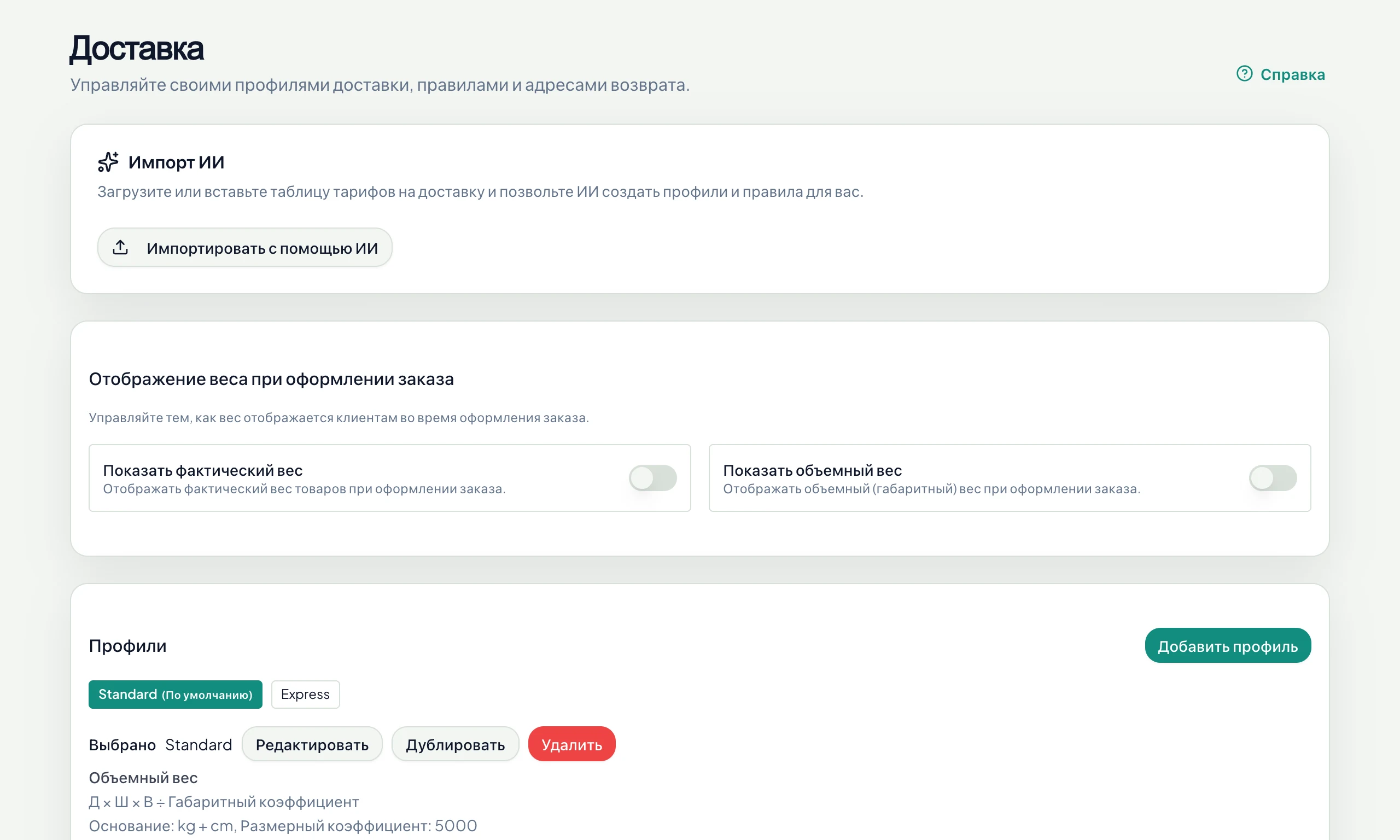Click the Добавить профиль button
1400x840 pixels.
tap(1227, 645)
